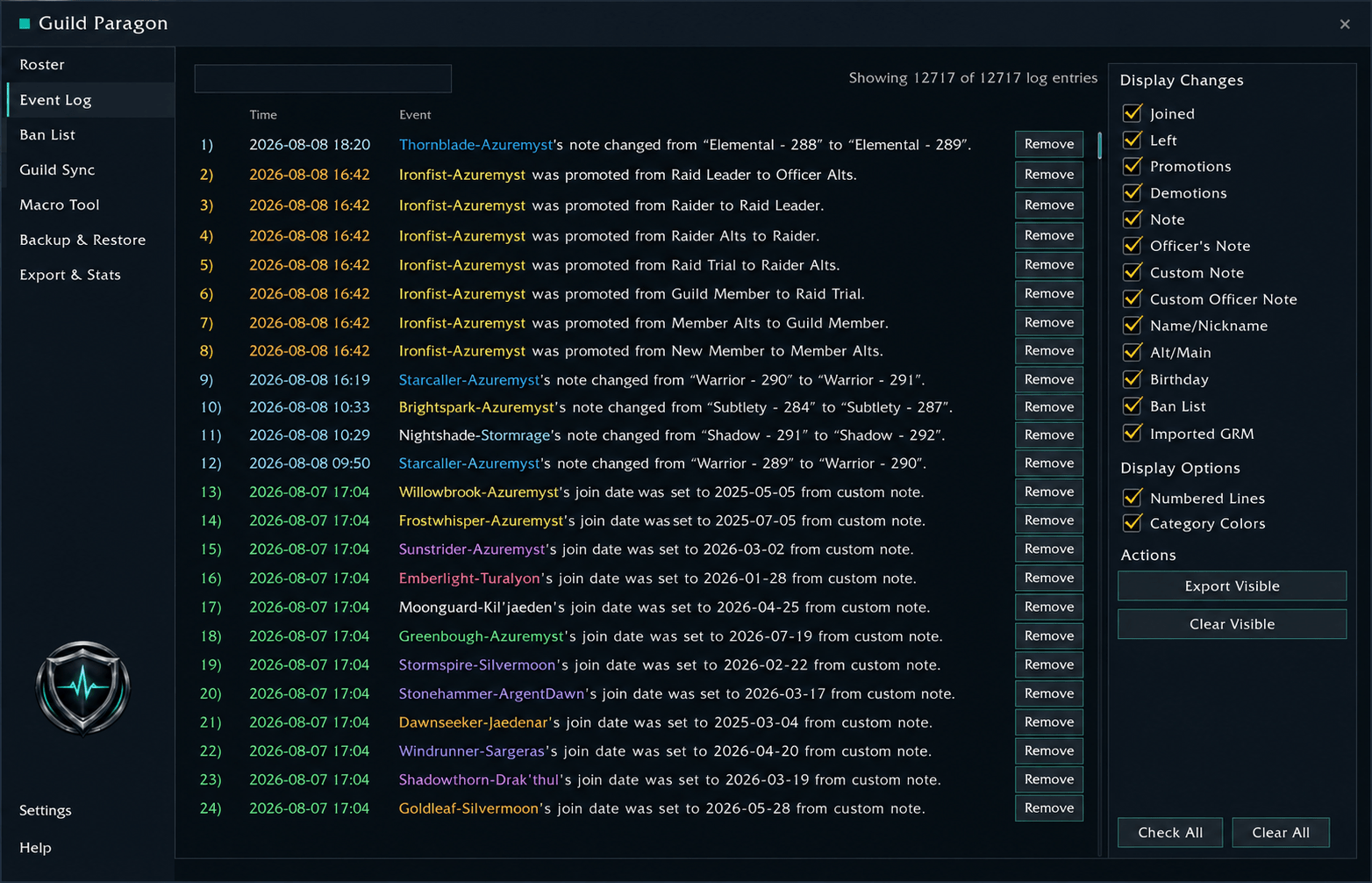The width and height of the screenshot is (1372, 883).
Task: Remove entry 9 Starcaller Warrior 291
Action: 1049,379
